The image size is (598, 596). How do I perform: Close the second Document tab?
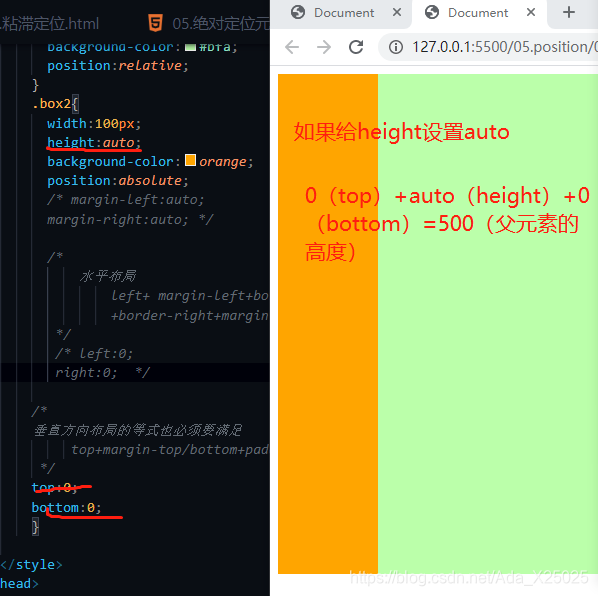pyautogui.click(x=530, y=12)
